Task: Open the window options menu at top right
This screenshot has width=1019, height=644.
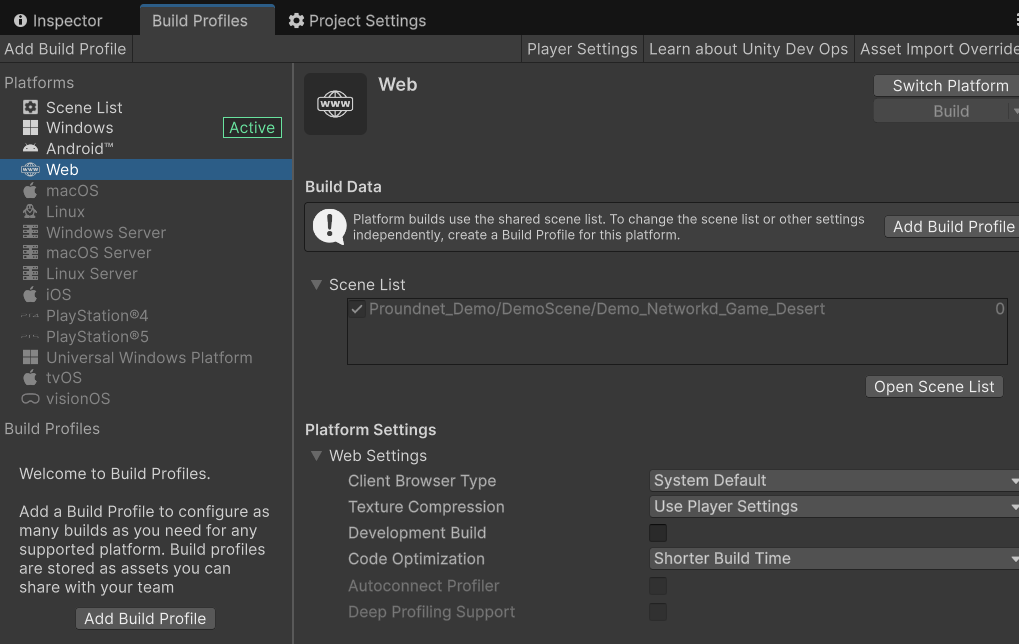Action: pyautogui.click(x=1016, y=20)
